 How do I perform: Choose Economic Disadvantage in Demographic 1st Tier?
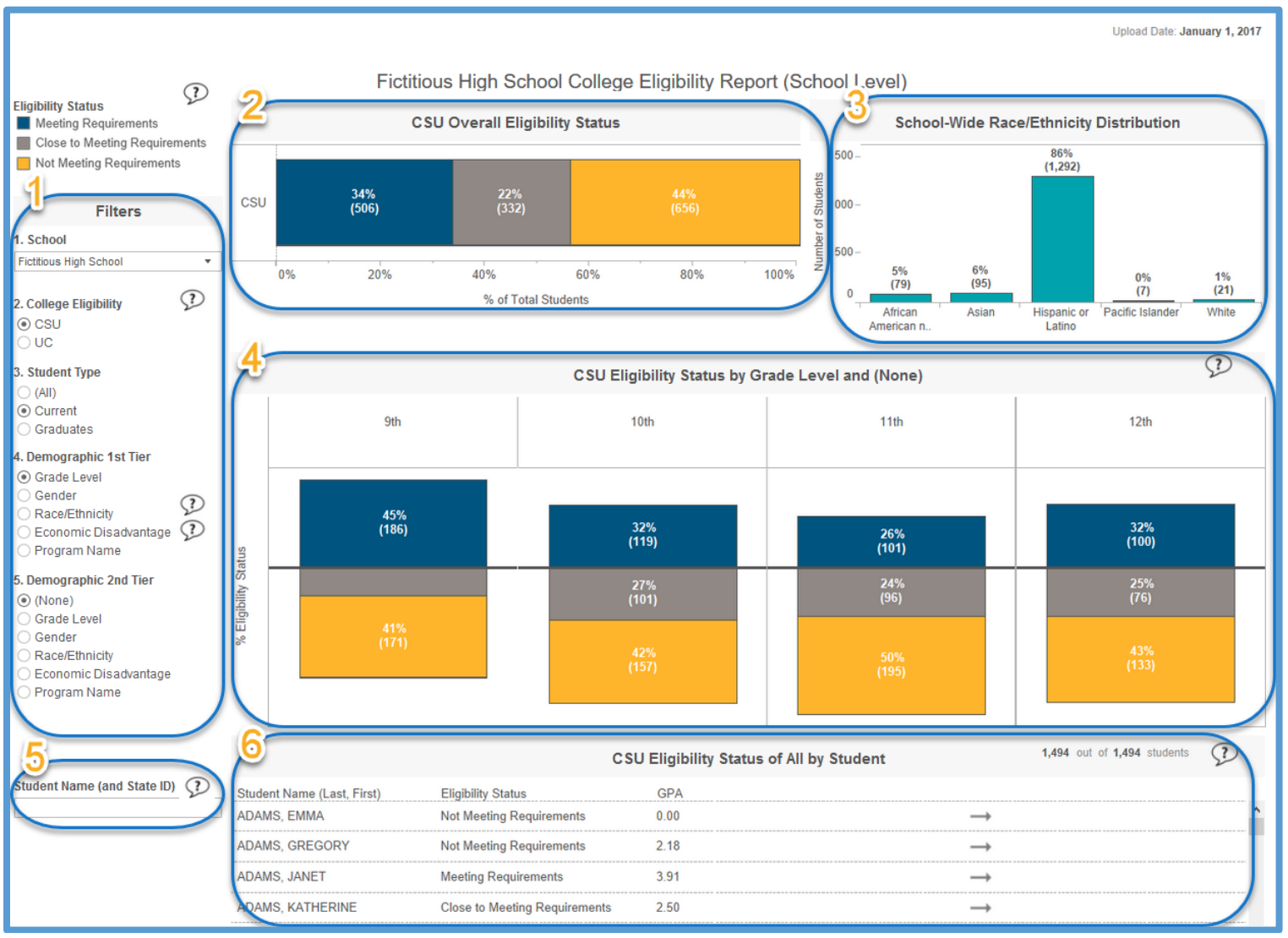tap(24, 533)
